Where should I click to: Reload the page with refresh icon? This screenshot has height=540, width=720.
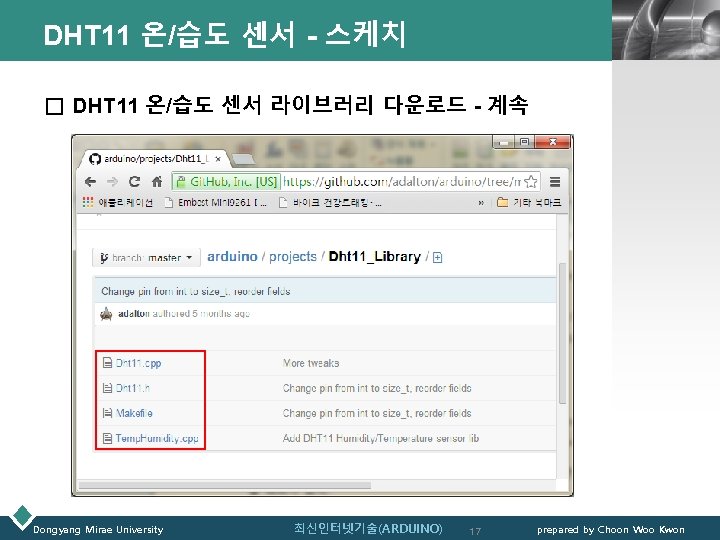(x=134, y=181)
